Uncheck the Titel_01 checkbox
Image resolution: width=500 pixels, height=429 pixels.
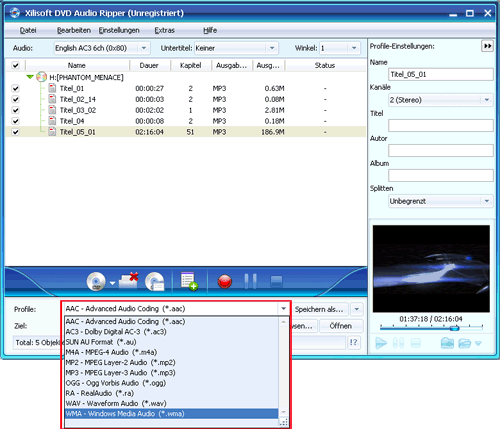pos(15,88)
